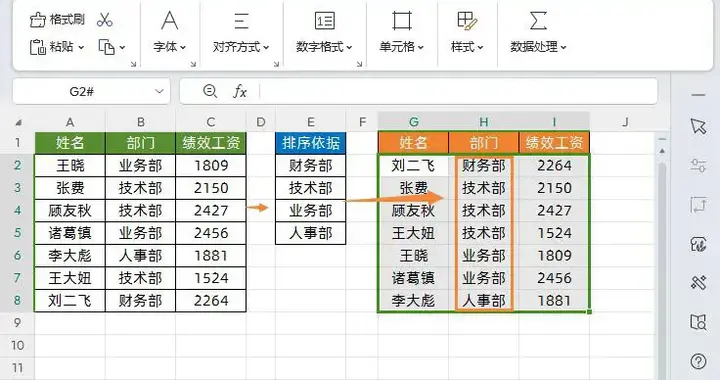
Task: Expand the Copy dropdown arrow
Action: (123, 47)
